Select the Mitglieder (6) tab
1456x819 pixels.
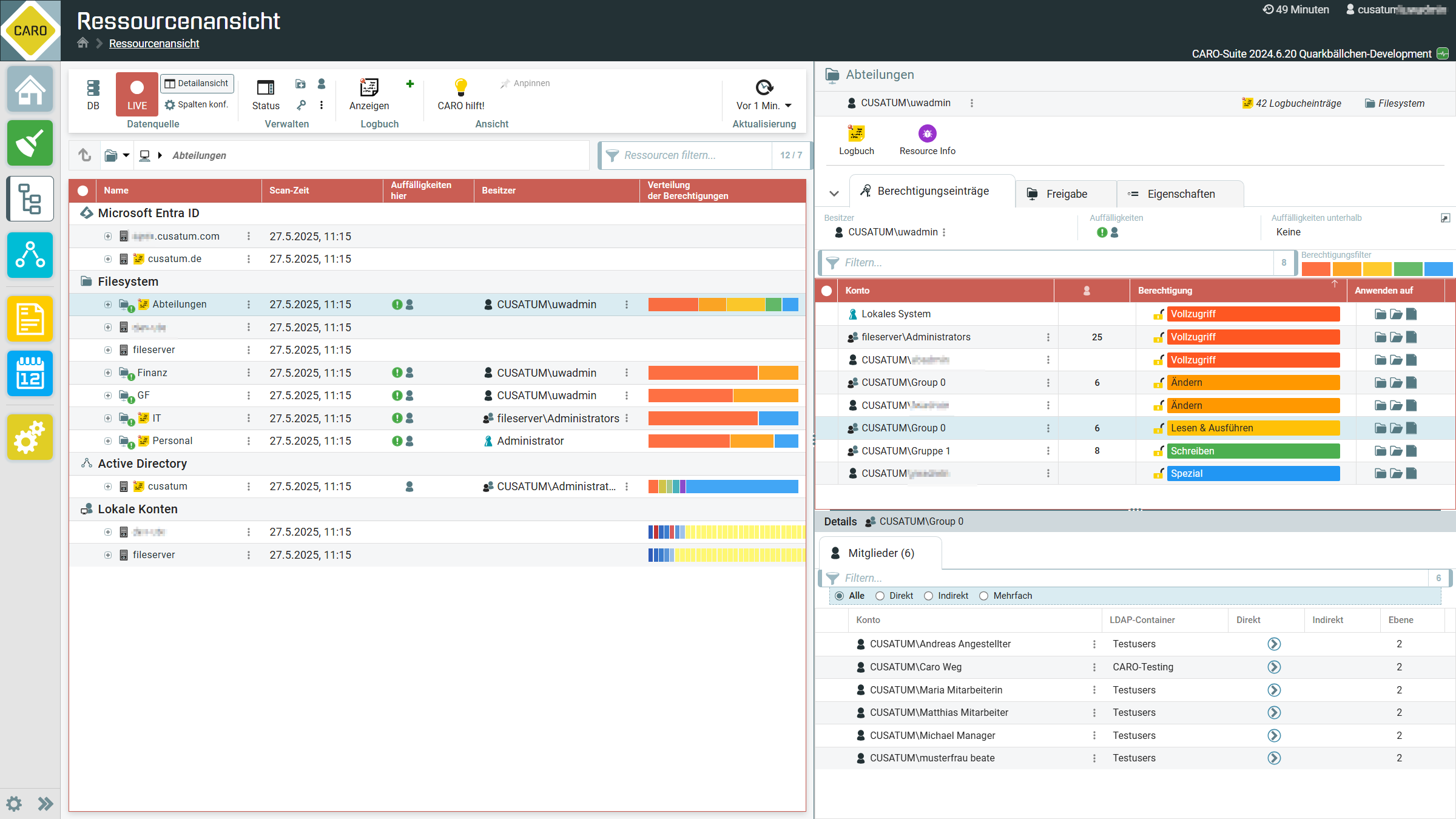click(880, 553)
